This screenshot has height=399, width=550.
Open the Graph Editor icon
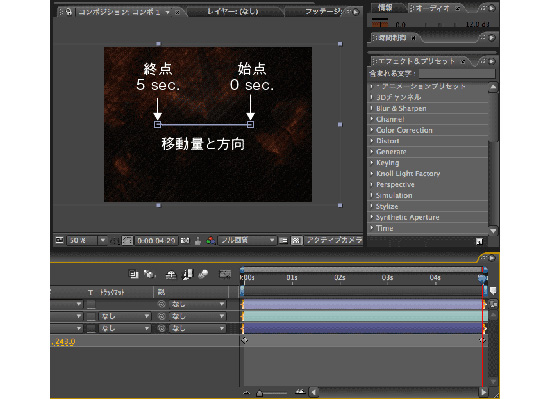pyautogui.click(x=225, y=274)
